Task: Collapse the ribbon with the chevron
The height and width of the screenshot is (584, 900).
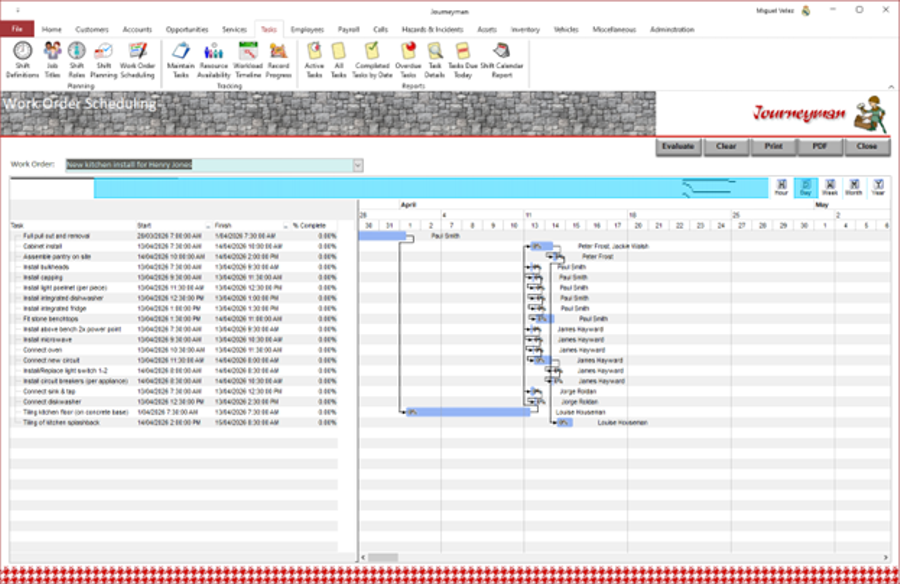Action: point(891,87)
